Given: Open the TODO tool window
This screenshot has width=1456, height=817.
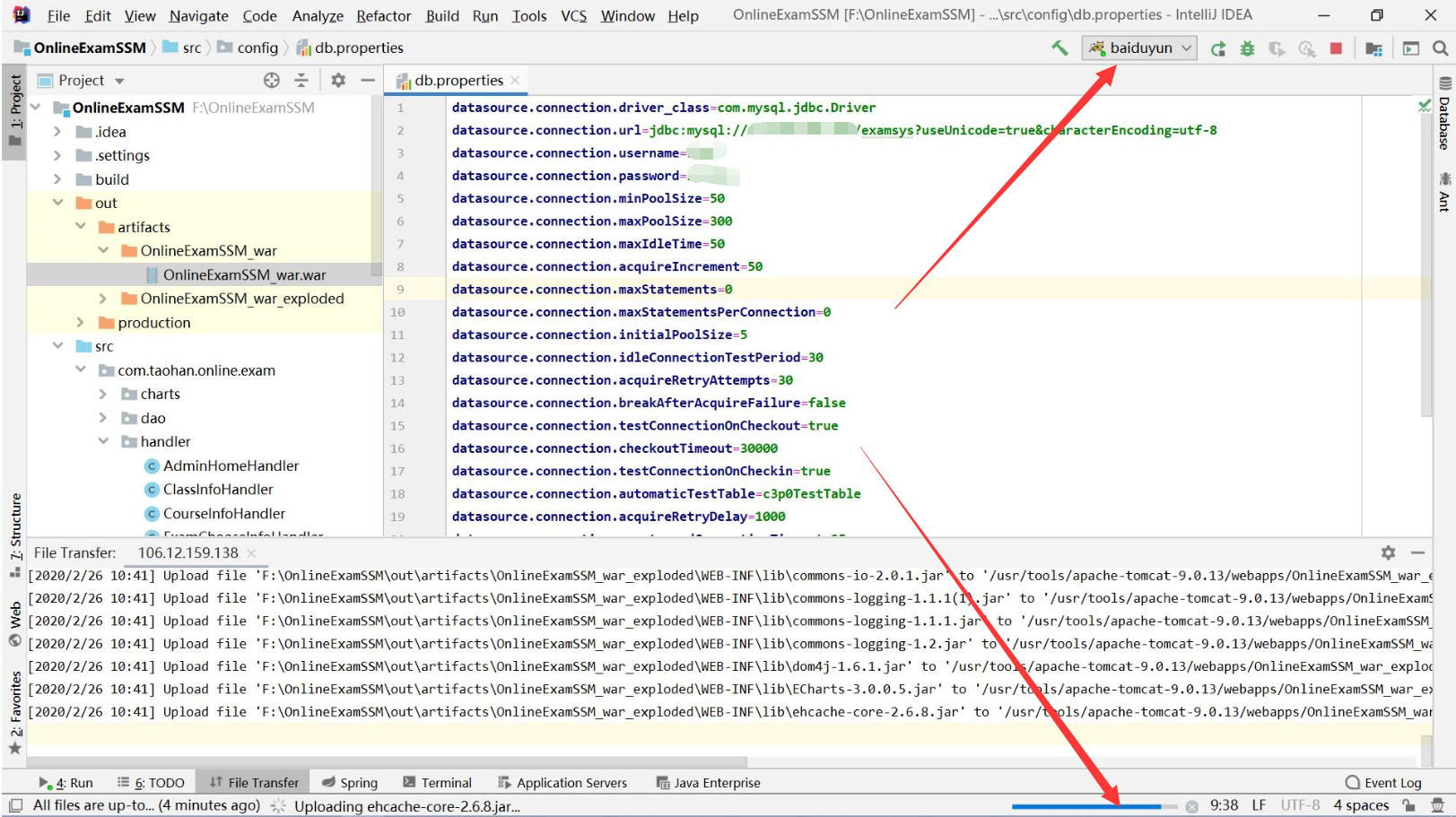Looking at the screenshot, I should coord(151,783).
